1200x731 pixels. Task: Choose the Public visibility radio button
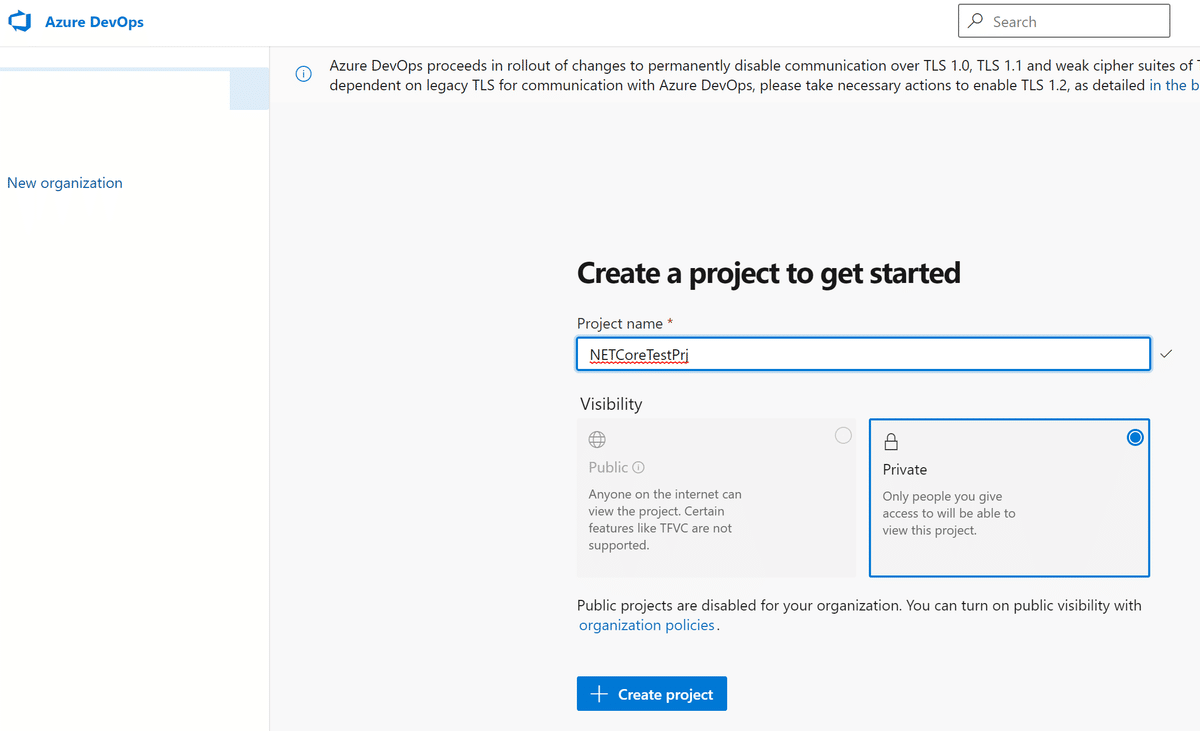pyautogui.click(x=843, y=435)
